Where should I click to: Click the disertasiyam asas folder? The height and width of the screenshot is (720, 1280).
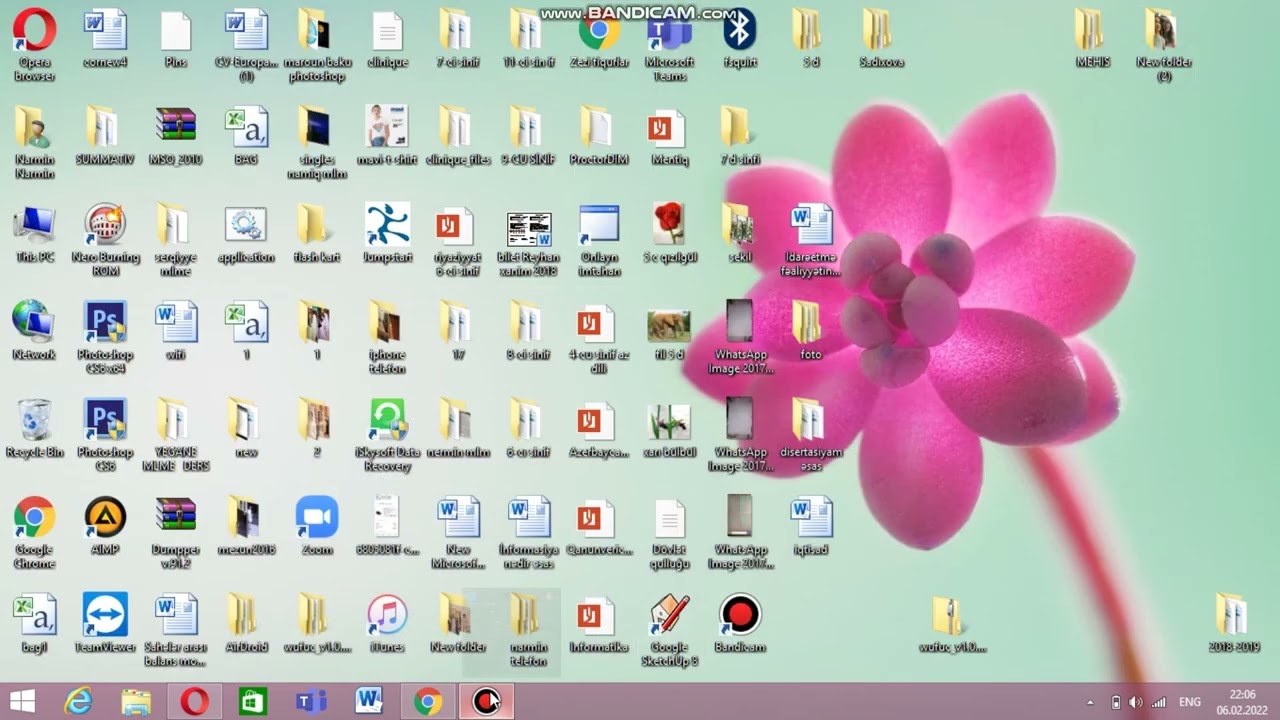[810, 435]
